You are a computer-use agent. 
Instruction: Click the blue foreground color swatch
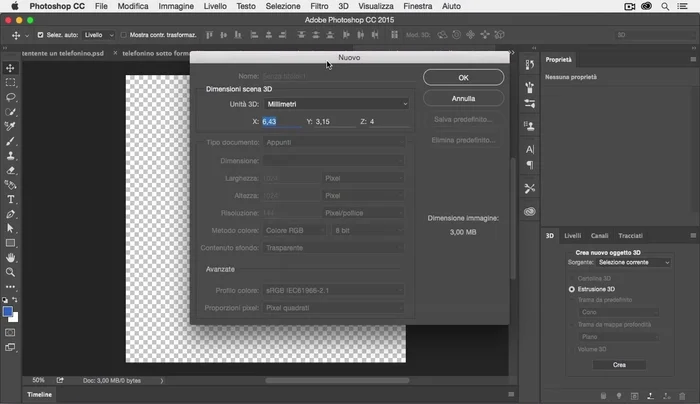pos(8,312)
